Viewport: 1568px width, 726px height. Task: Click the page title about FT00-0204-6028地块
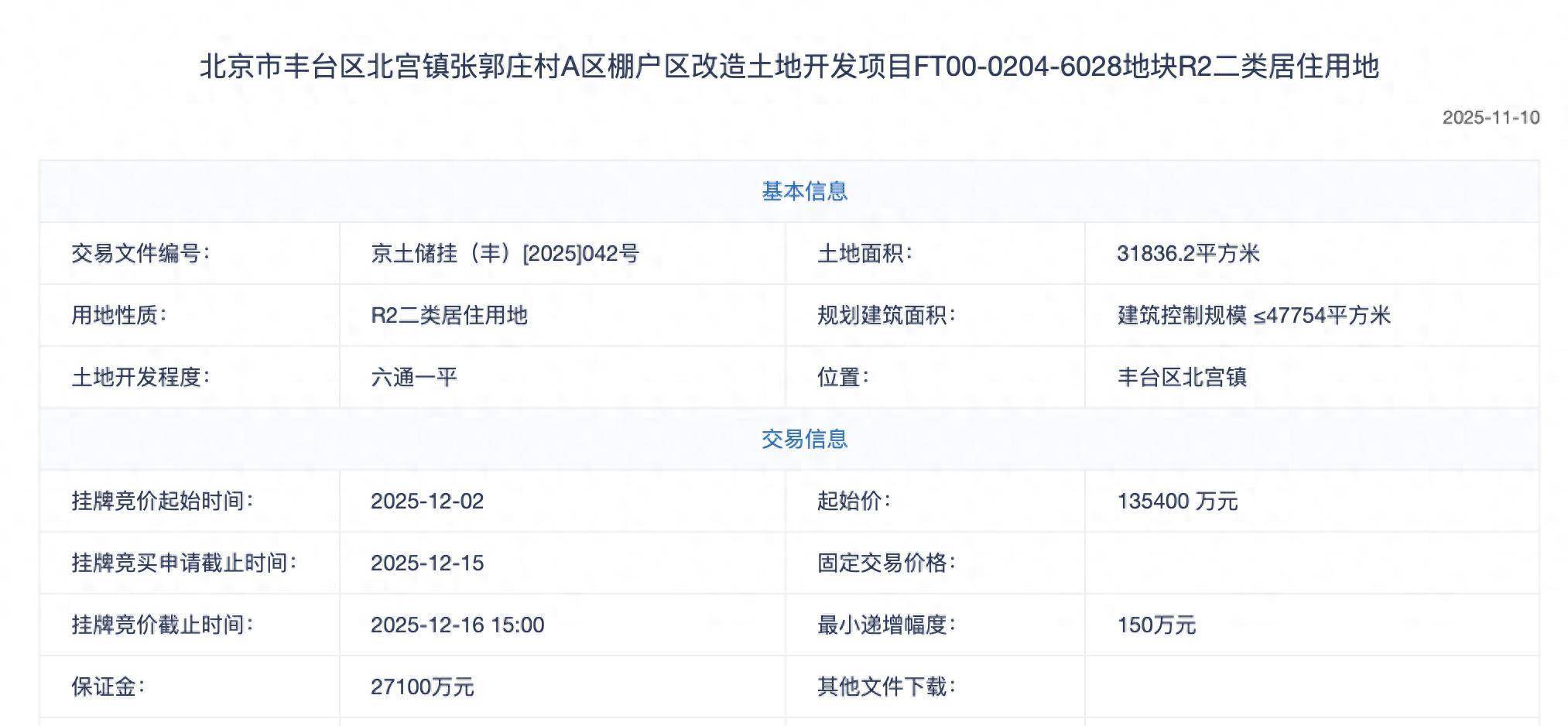[x=789, y=67]
